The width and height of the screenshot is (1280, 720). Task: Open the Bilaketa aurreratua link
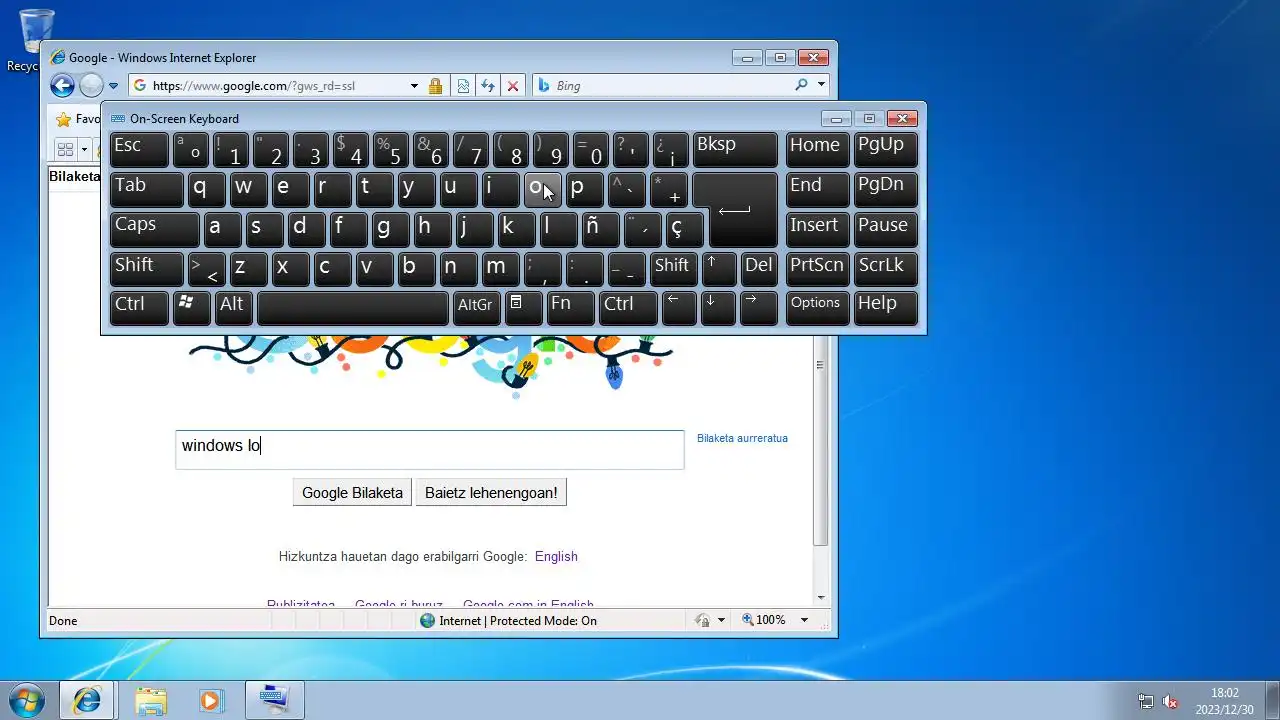(x=742, y=438)
